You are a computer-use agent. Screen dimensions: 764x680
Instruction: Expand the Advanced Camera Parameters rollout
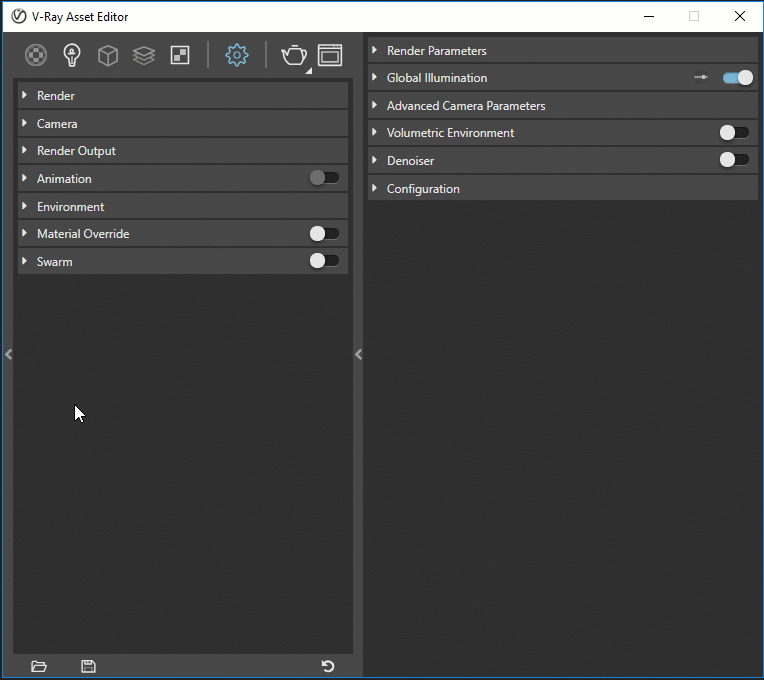point(465,106)
